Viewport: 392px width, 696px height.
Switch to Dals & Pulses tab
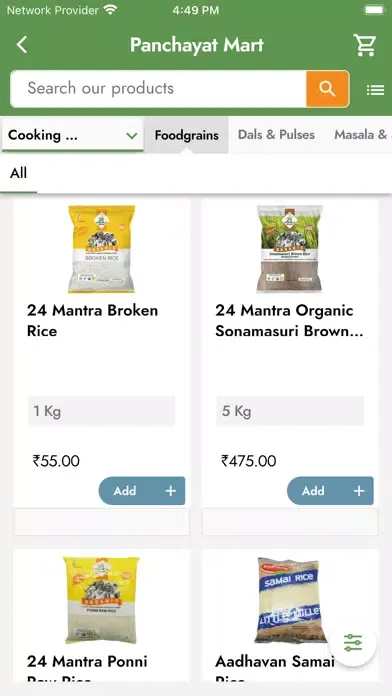pyautogui.click(x=276, y=135)
